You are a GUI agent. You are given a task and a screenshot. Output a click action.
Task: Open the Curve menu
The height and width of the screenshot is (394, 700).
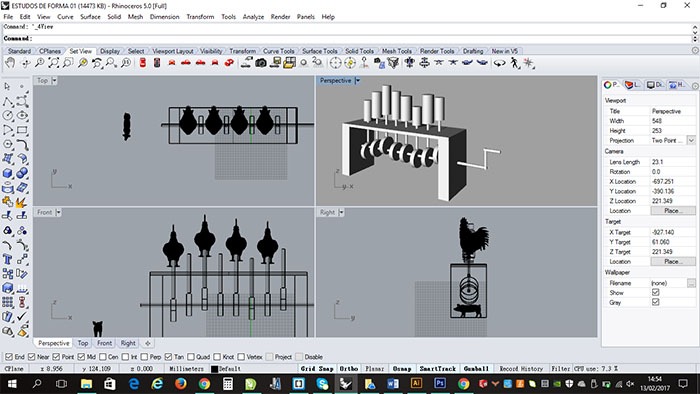(x=65, y=17)
